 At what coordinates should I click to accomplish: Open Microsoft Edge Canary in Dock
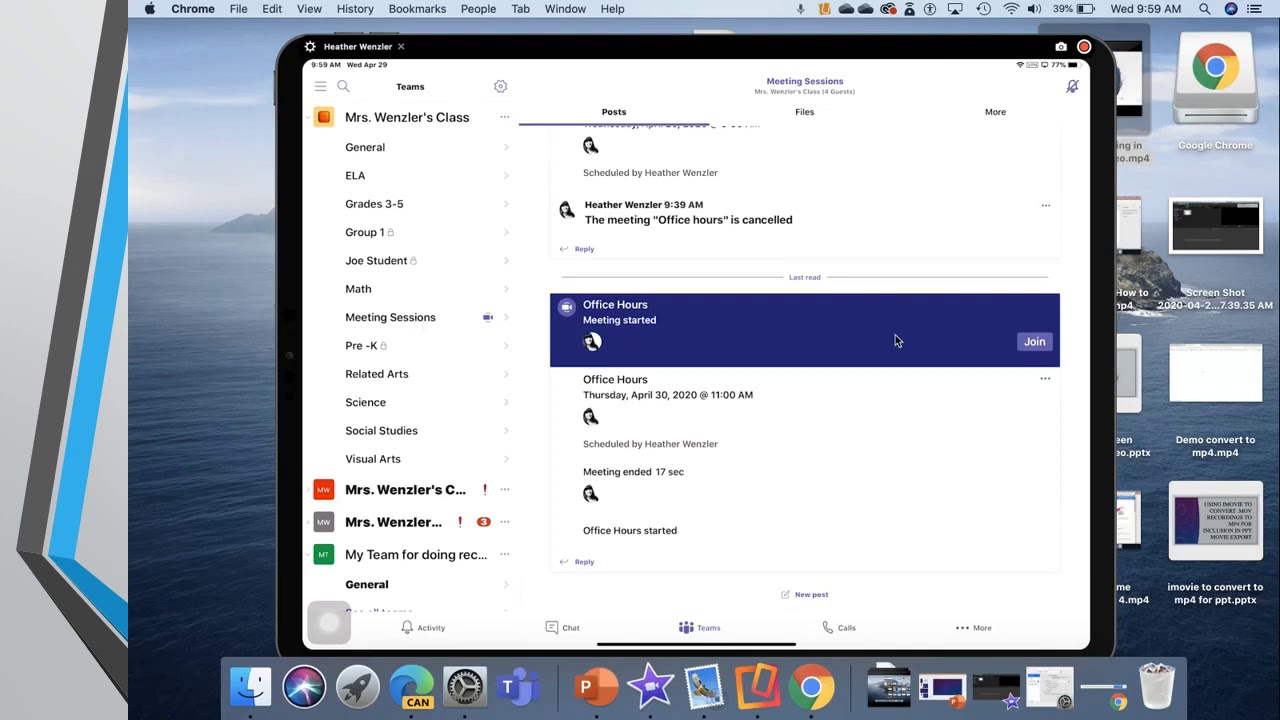pyautogui.click(x=412, y=687)
